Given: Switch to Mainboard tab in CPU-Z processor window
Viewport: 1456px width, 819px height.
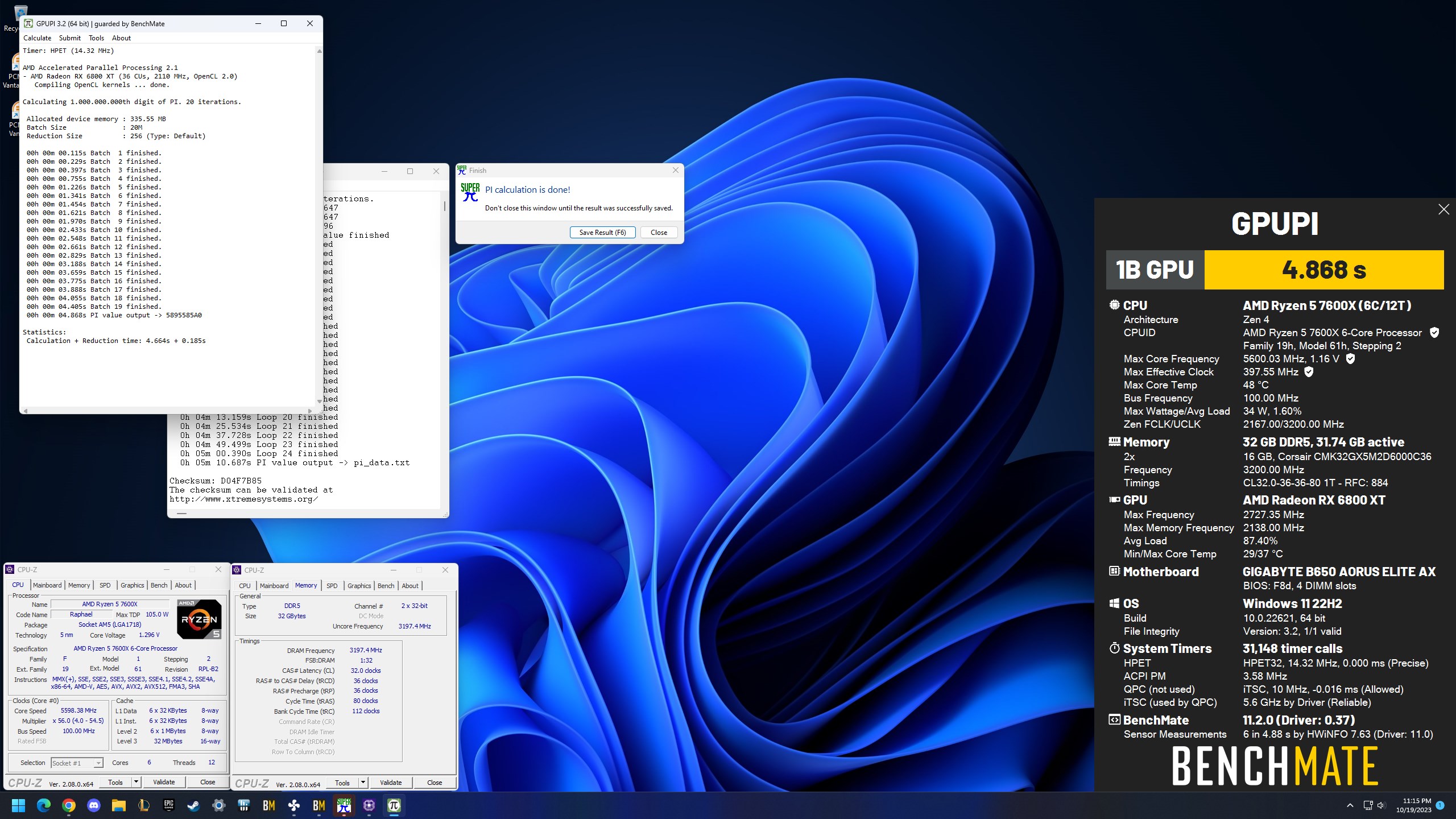Looking at the screenshot, I should point(47,585).
